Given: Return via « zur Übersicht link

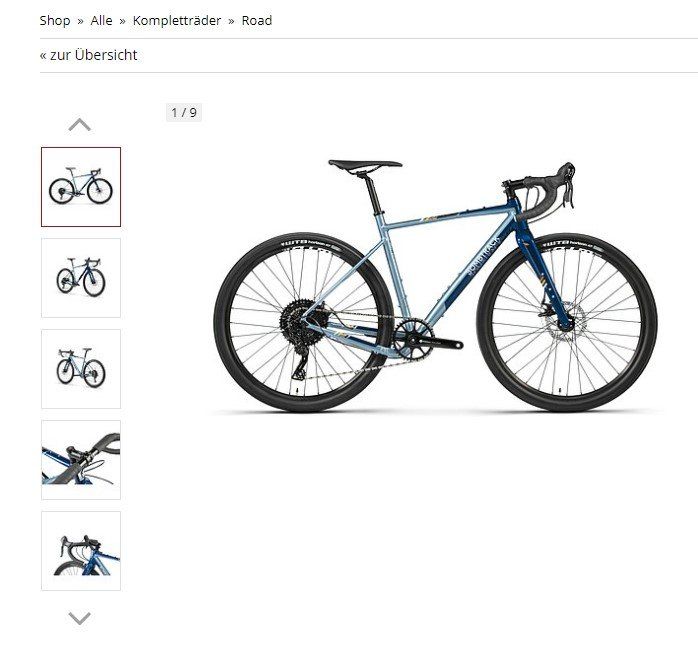Looking at the screenshot, I should pos(88,55).
